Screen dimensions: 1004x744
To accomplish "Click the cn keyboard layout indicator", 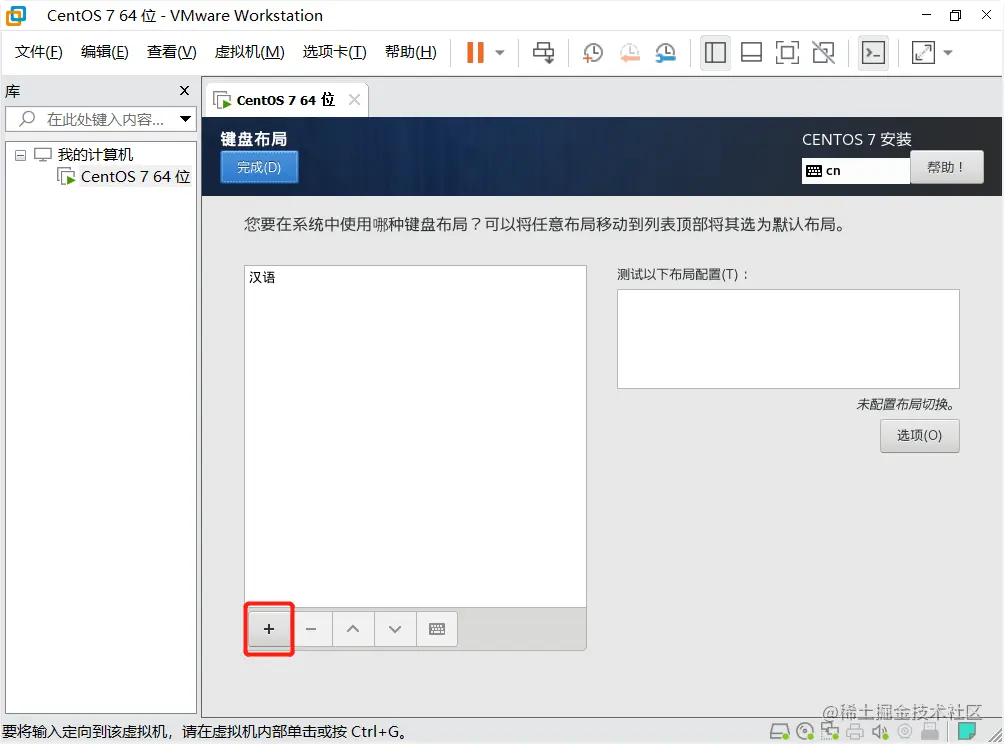I will (x=855, y=171).
